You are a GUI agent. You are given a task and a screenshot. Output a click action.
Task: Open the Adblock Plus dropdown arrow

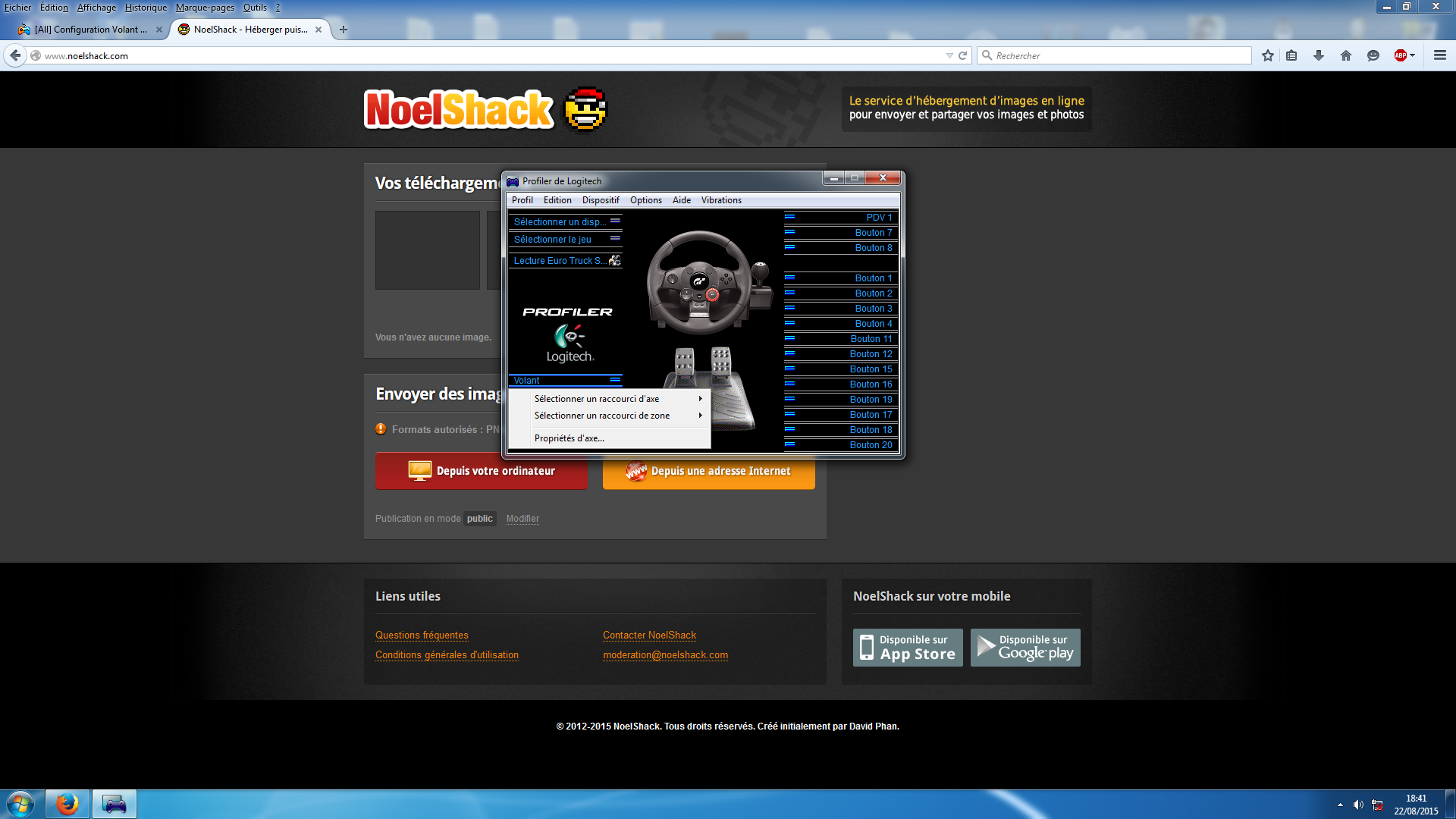[x=1412, y=55]
